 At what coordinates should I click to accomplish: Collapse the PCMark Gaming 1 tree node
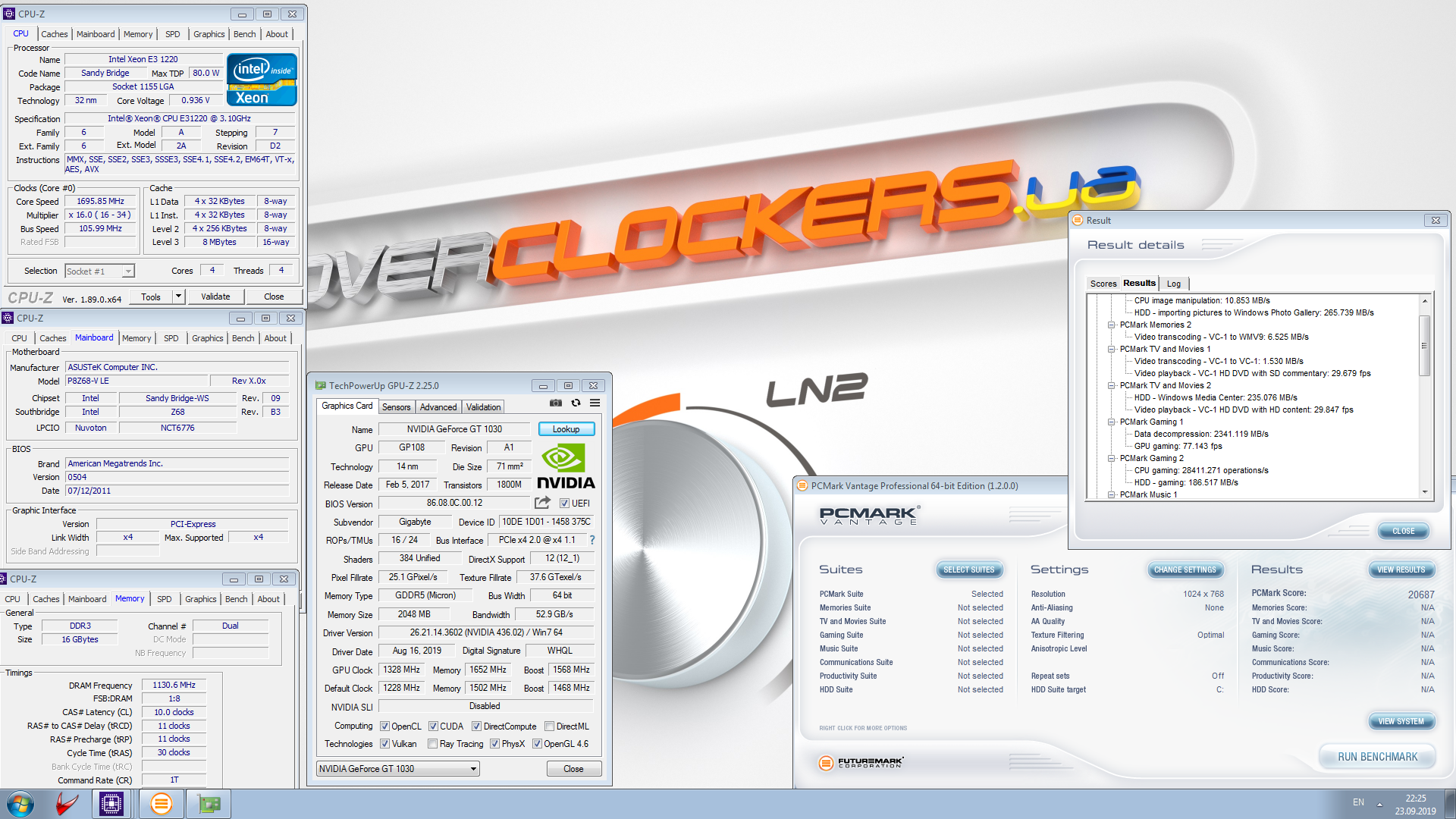click(x=1111, y=422)
